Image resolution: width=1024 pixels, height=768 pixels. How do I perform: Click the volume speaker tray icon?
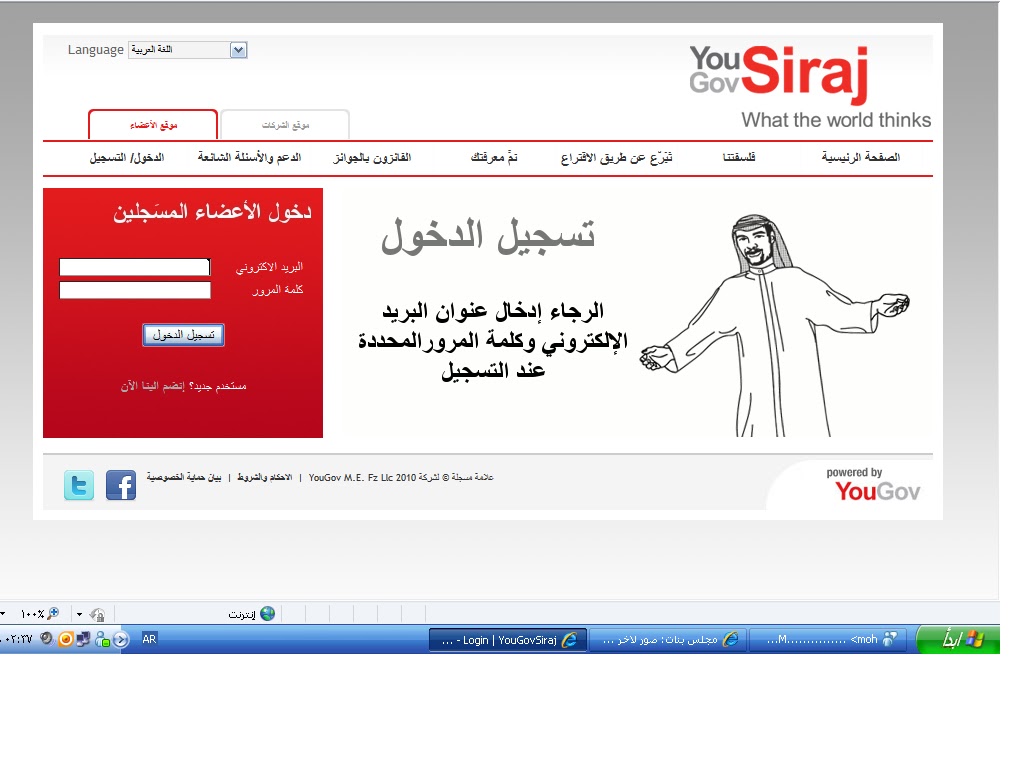tap(46, 639)
